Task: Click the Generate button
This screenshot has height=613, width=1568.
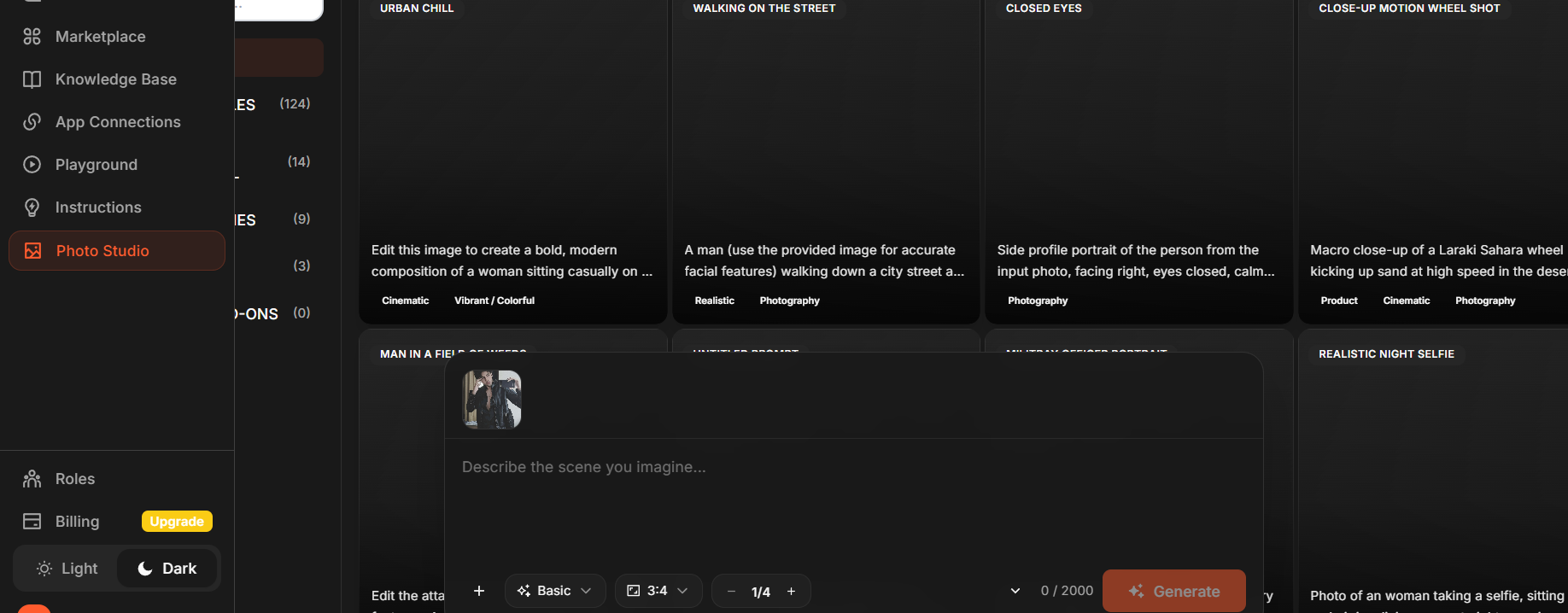Action: point(1174,591)
